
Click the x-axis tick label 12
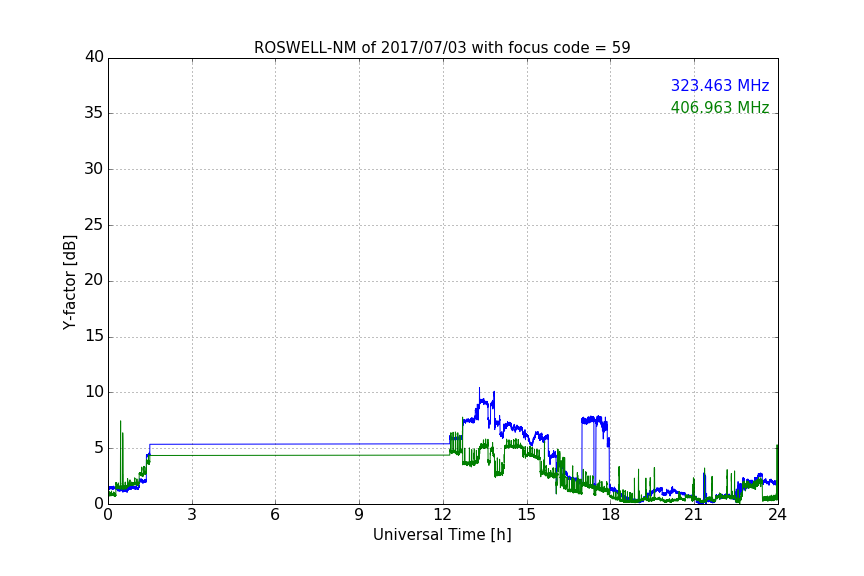pyautogui.click(x=443, y=515)
